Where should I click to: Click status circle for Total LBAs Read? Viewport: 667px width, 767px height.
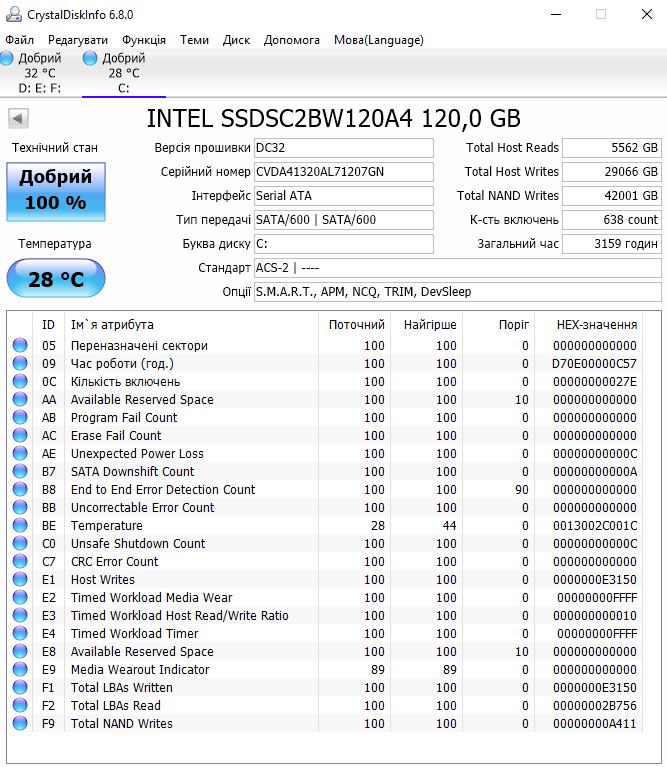point(20,705)
